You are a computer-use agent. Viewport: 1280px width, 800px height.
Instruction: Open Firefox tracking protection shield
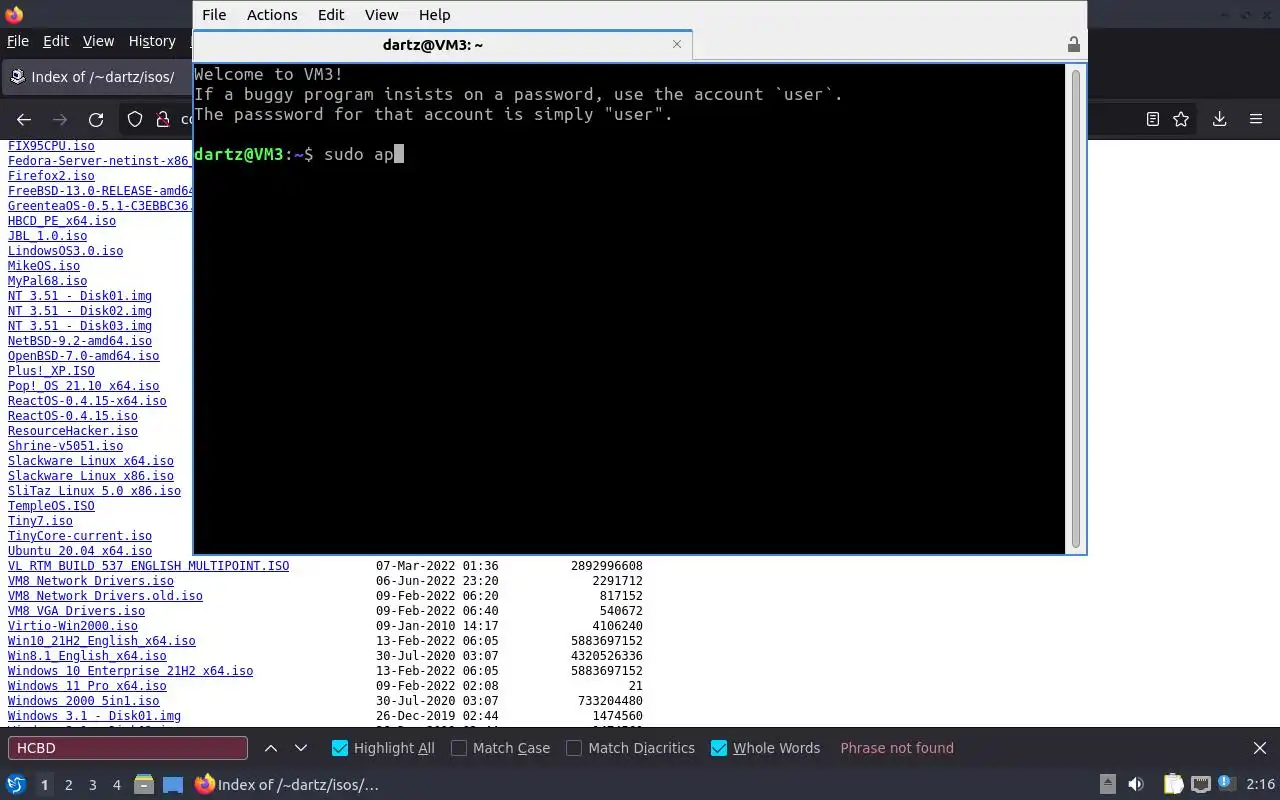[135, 119]
